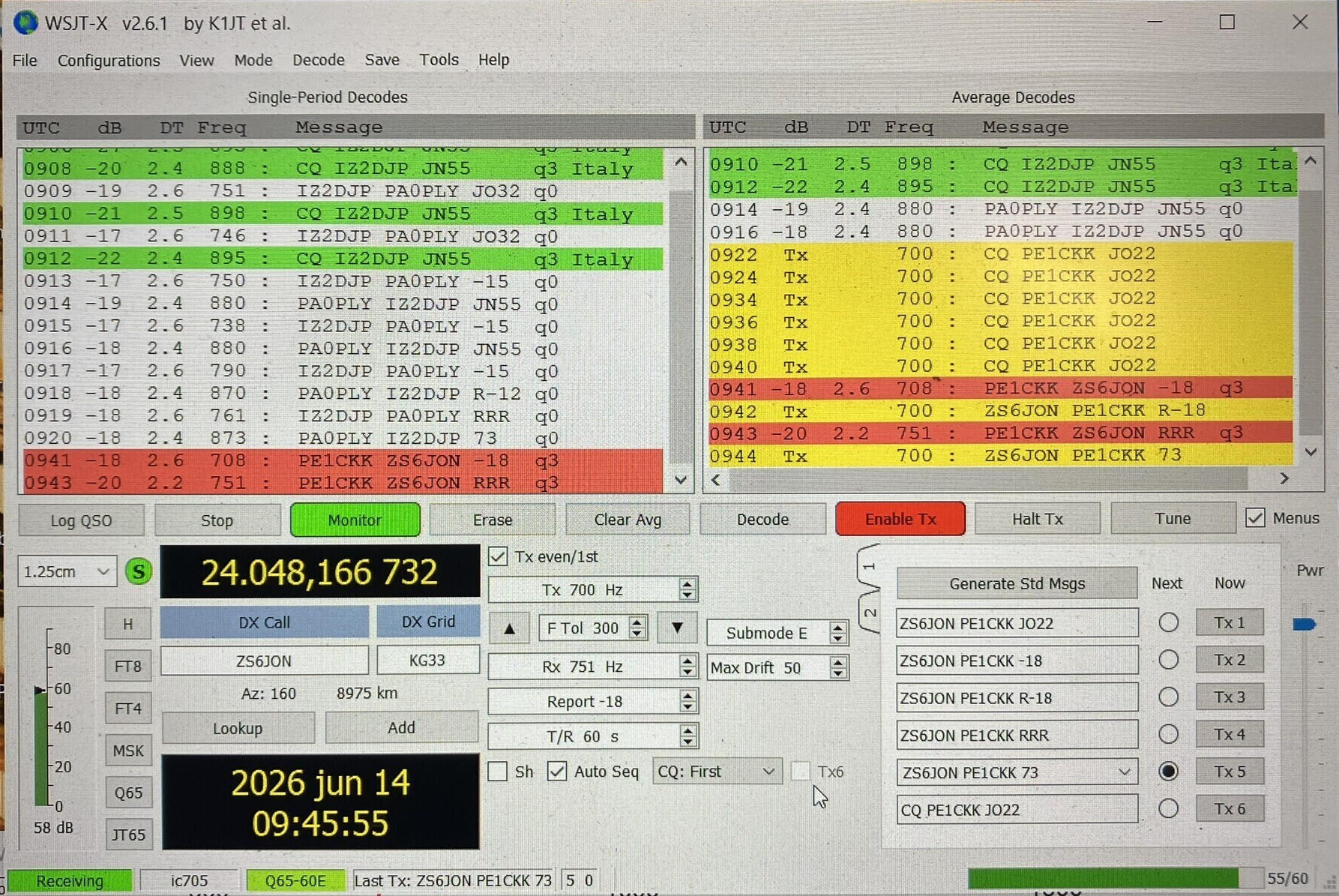1339x896 pixels.
Task: Adjust the Pwr slider handle
Action: tap(1305, 624)
